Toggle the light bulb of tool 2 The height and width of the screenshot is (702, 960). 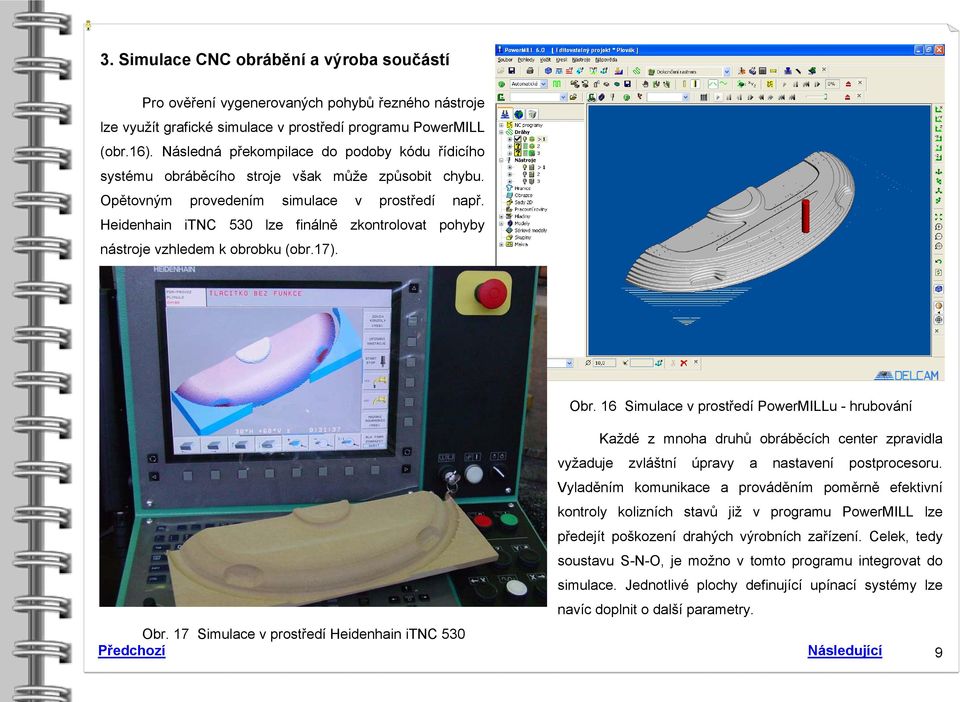tap(525, 174)
